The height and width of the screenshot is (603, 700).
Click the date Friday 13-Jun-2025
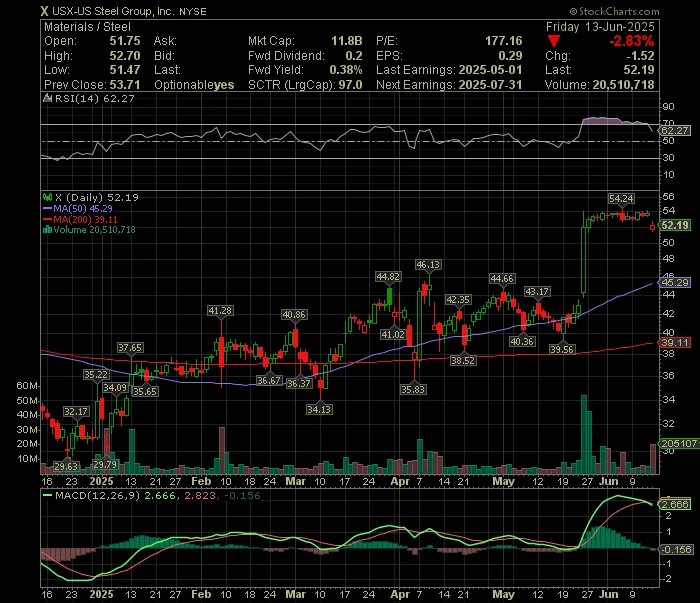pyautogui.click(x=600, y=27)
